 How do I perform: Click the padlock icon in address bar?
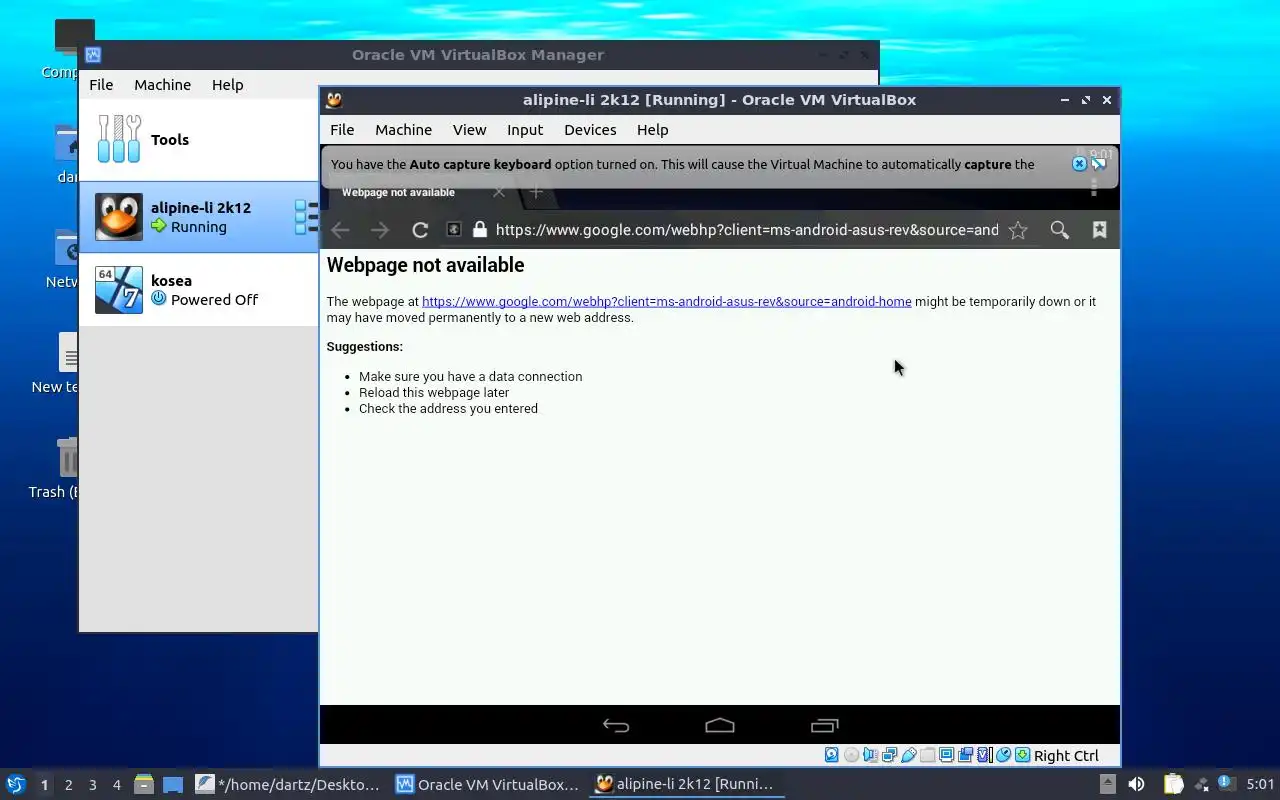480,230
